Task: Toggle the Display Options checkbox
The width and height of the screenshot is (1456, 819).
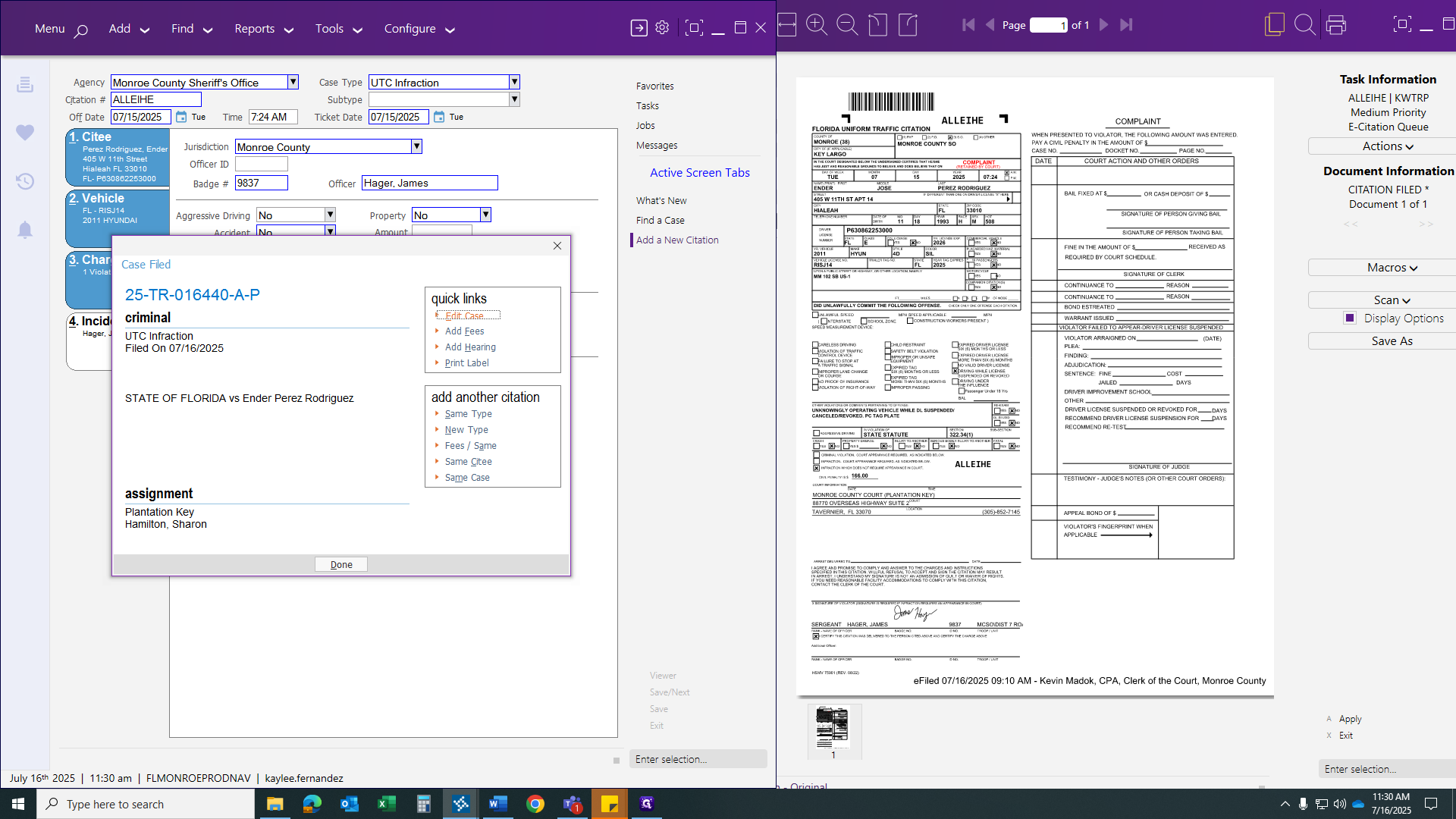Action: click(x=1350, y=318)
